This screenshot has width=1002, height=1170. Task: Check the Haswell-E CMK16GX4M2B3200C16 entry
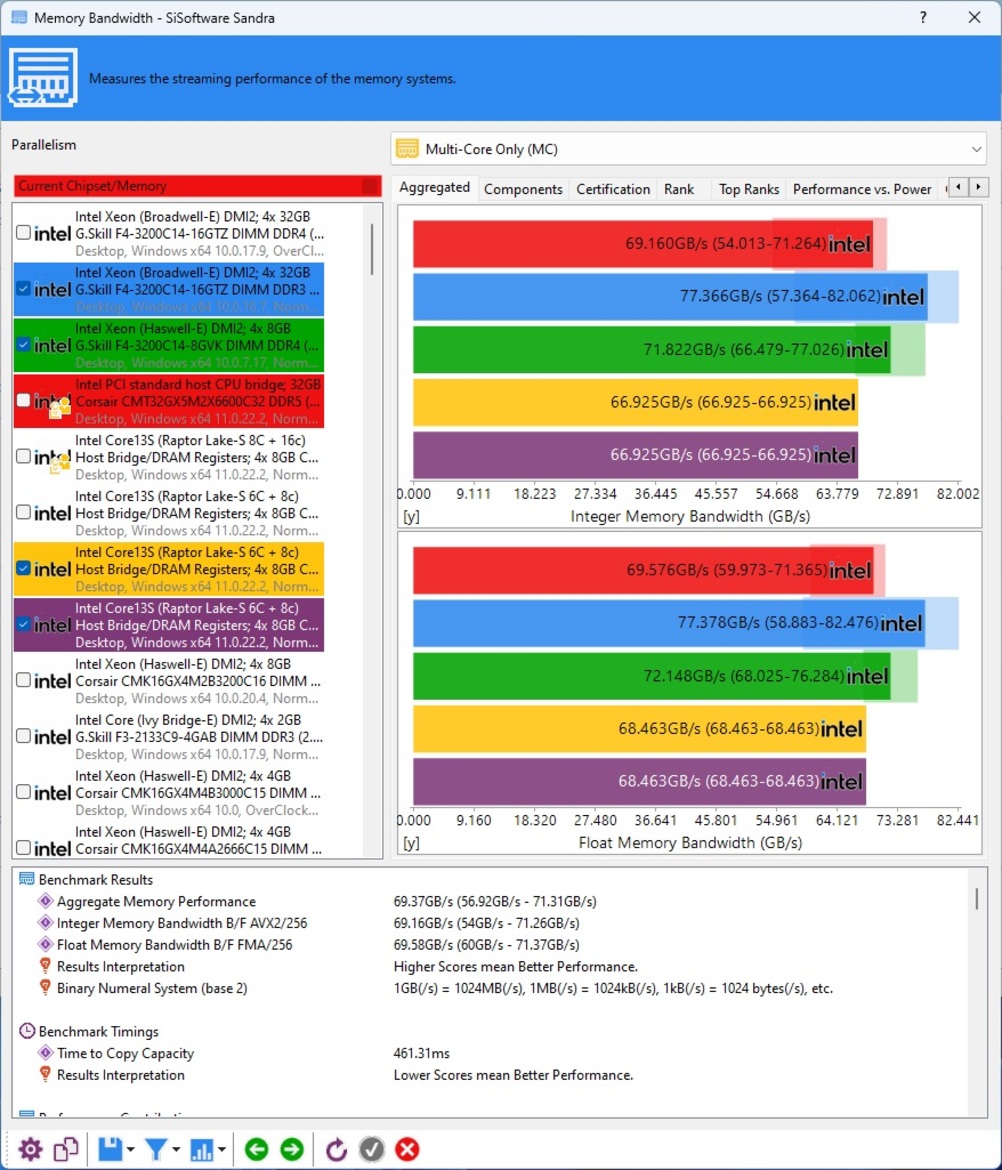pyautogui.click(x=23, y=680)
